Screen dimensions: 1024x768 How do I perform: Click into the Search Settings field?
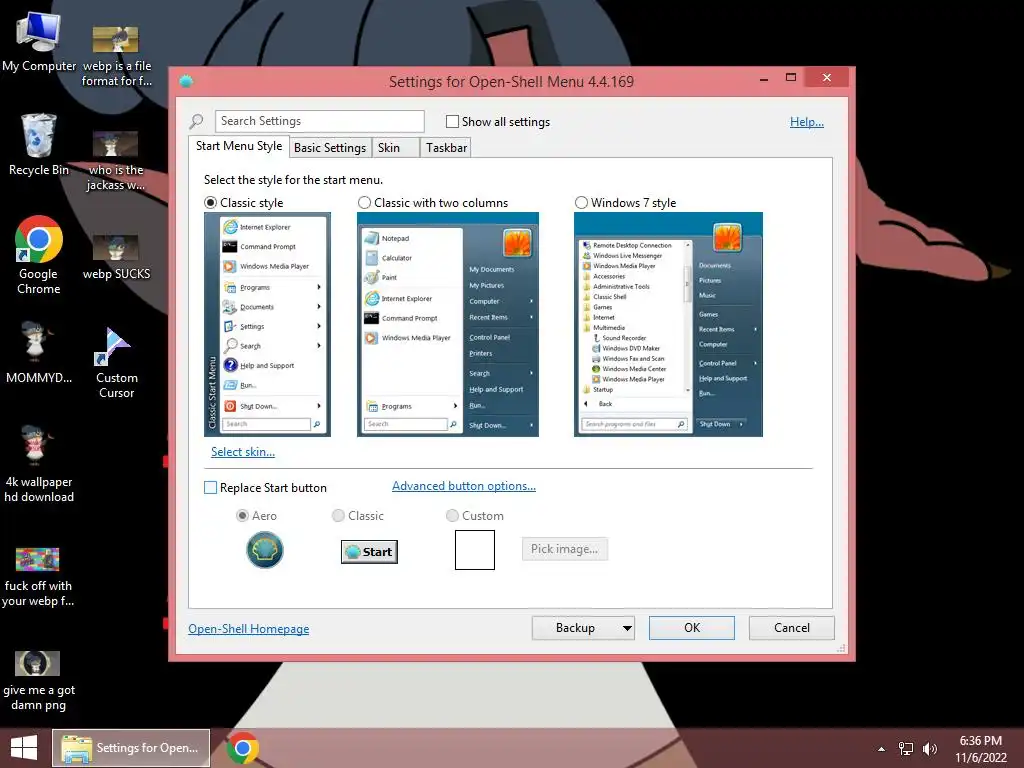tap(319, 121)
